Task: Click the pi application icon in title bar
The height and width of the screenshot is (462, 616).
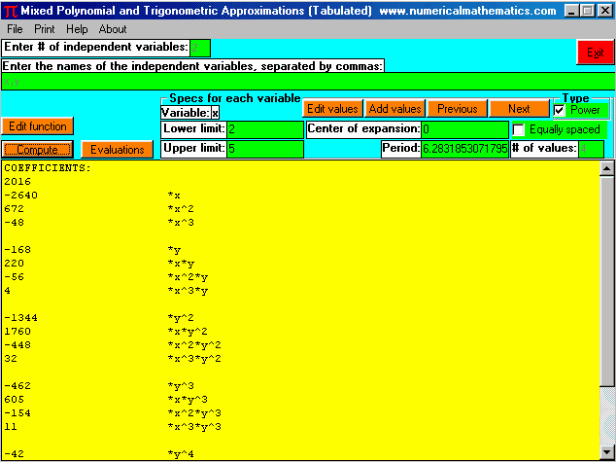Action: coord(10,10)
